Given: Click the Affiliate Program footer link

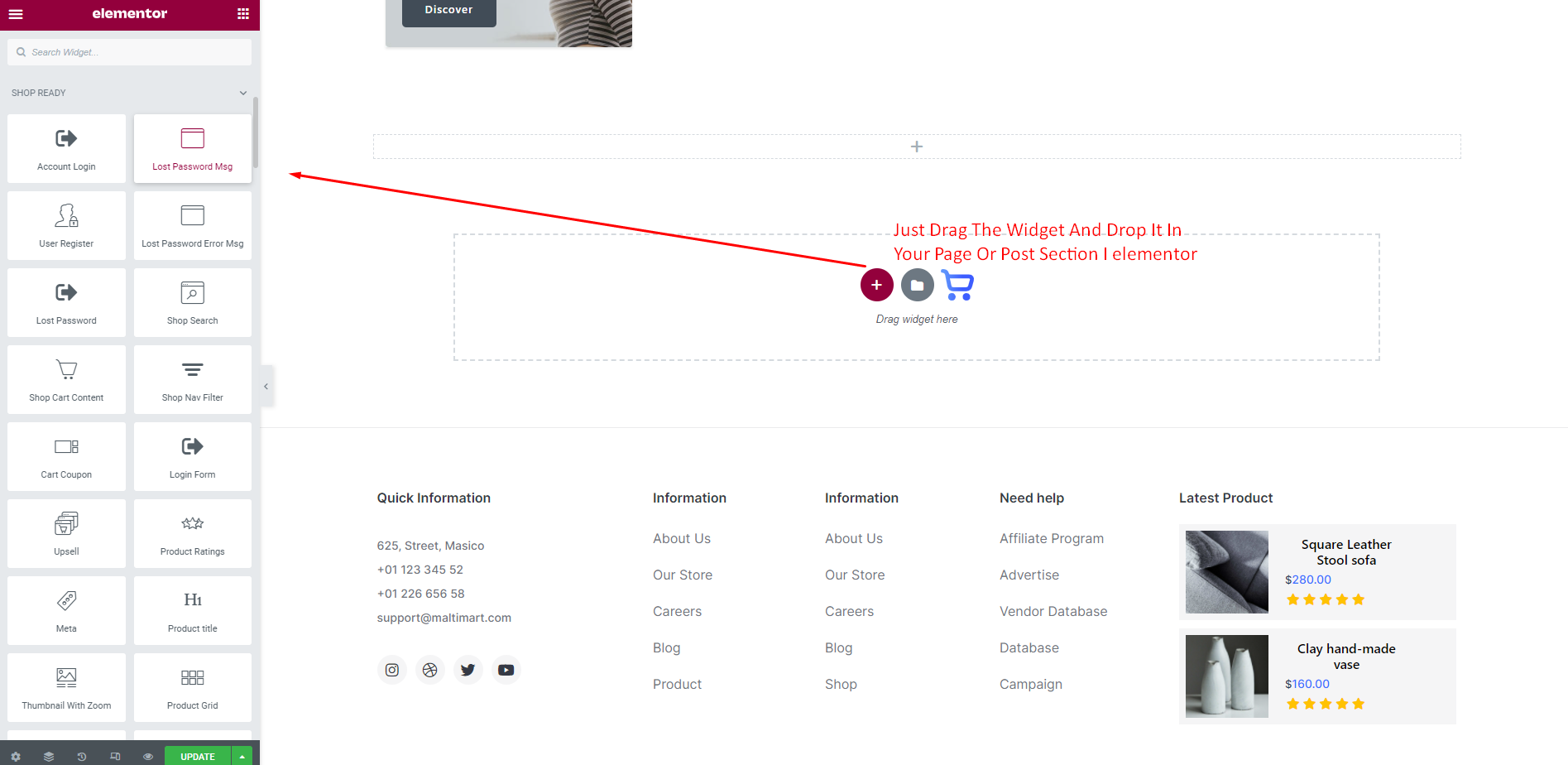Looking at the screenshot, I should (1051, 538).
